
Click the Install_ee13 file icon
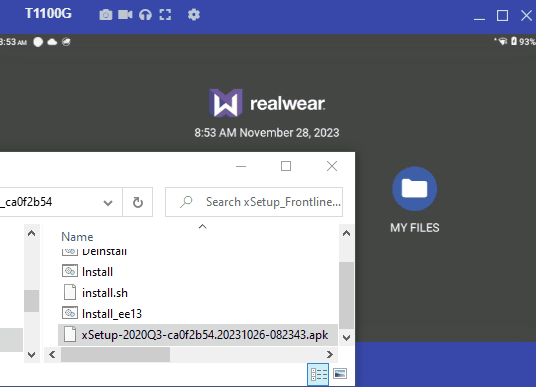[x=70, y=313]
